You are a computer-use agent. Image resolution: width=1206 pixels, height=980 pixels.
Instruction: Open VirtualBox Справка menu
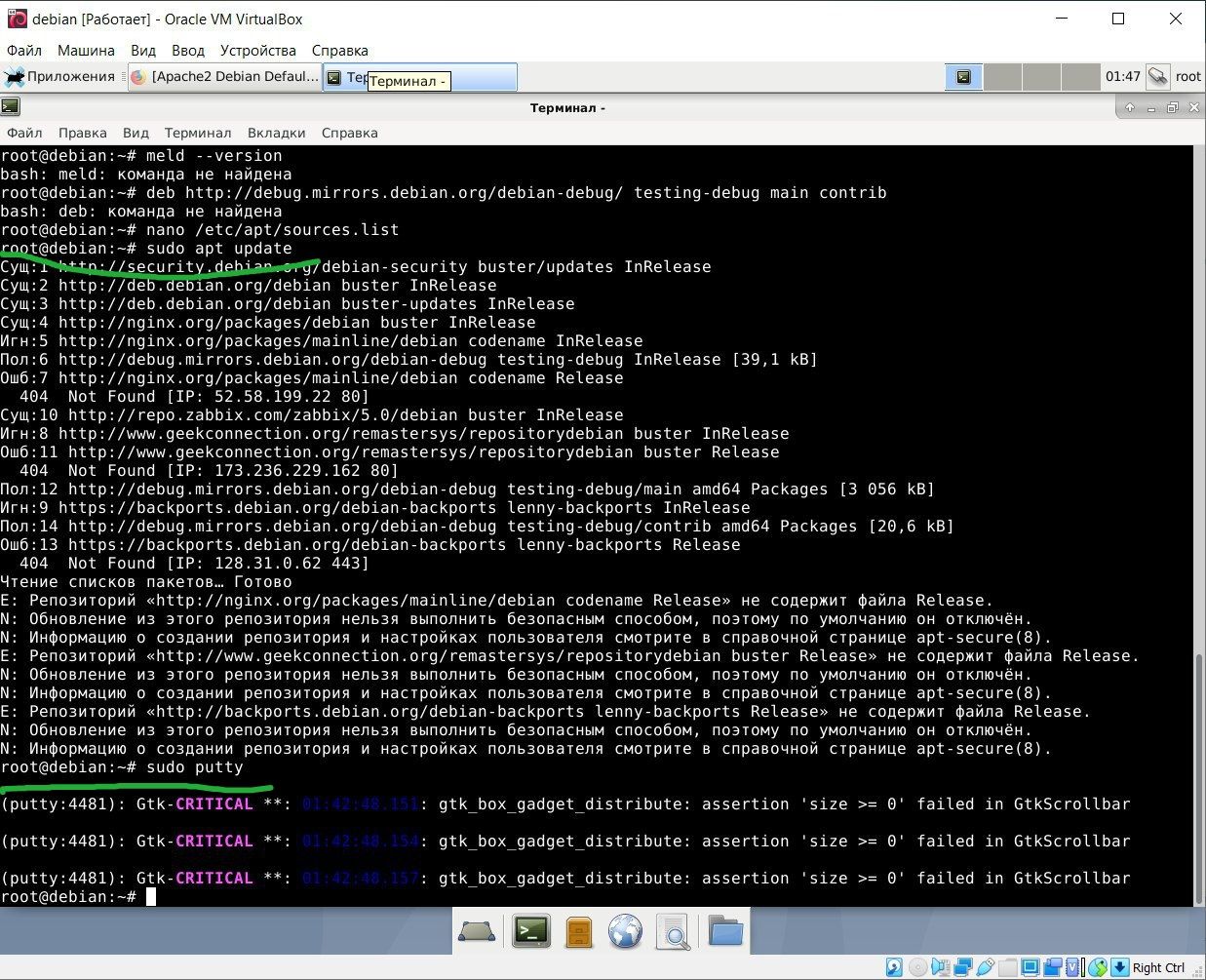click(x=340, y=50)
